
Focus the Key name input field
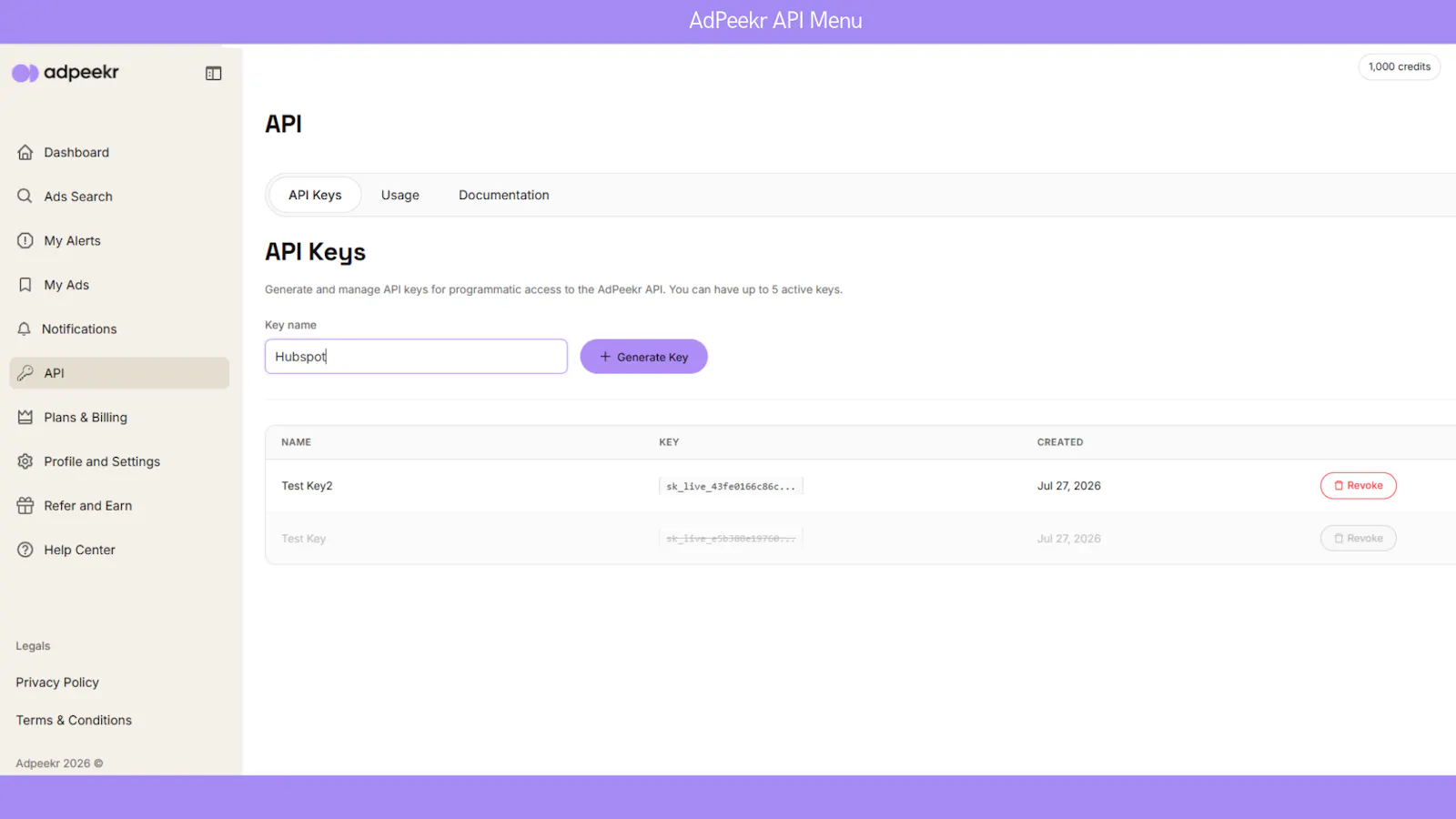click(x=416, y=357)
